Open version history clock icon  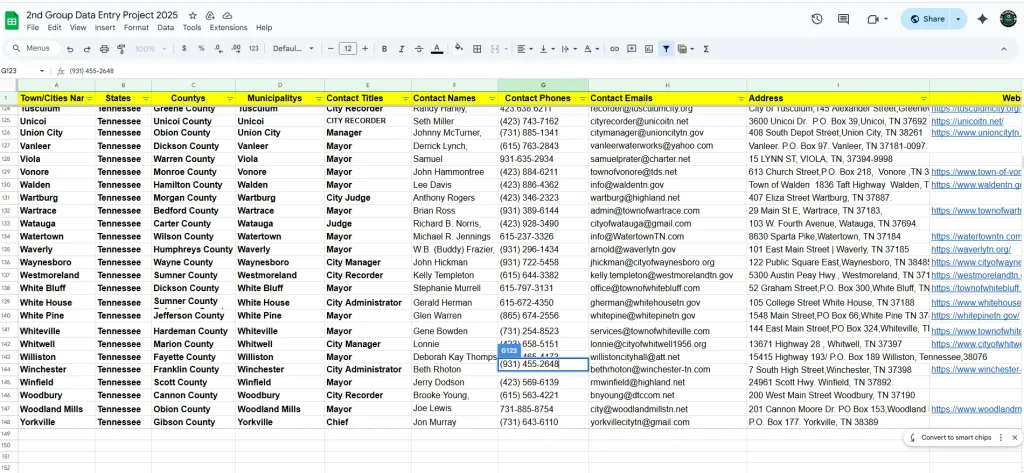pos(817,19)
